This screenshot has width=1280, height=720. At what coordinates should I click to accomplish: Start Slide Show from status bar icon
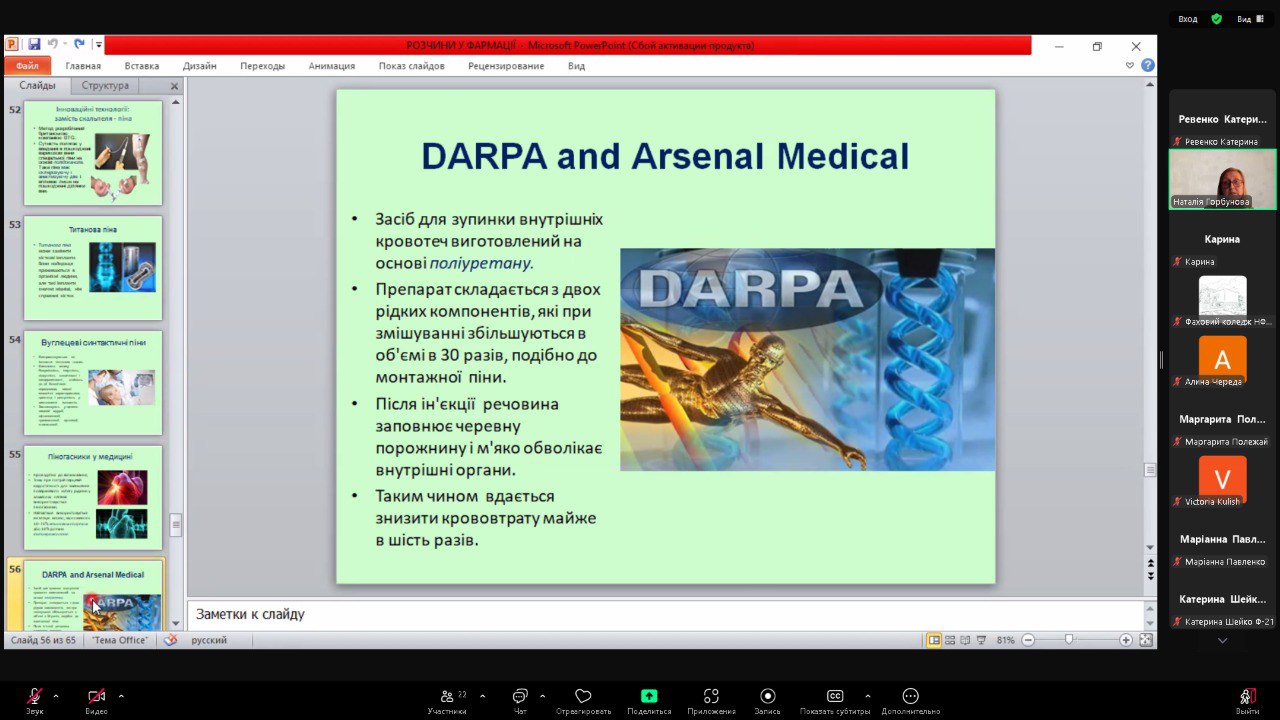point(981,640)
